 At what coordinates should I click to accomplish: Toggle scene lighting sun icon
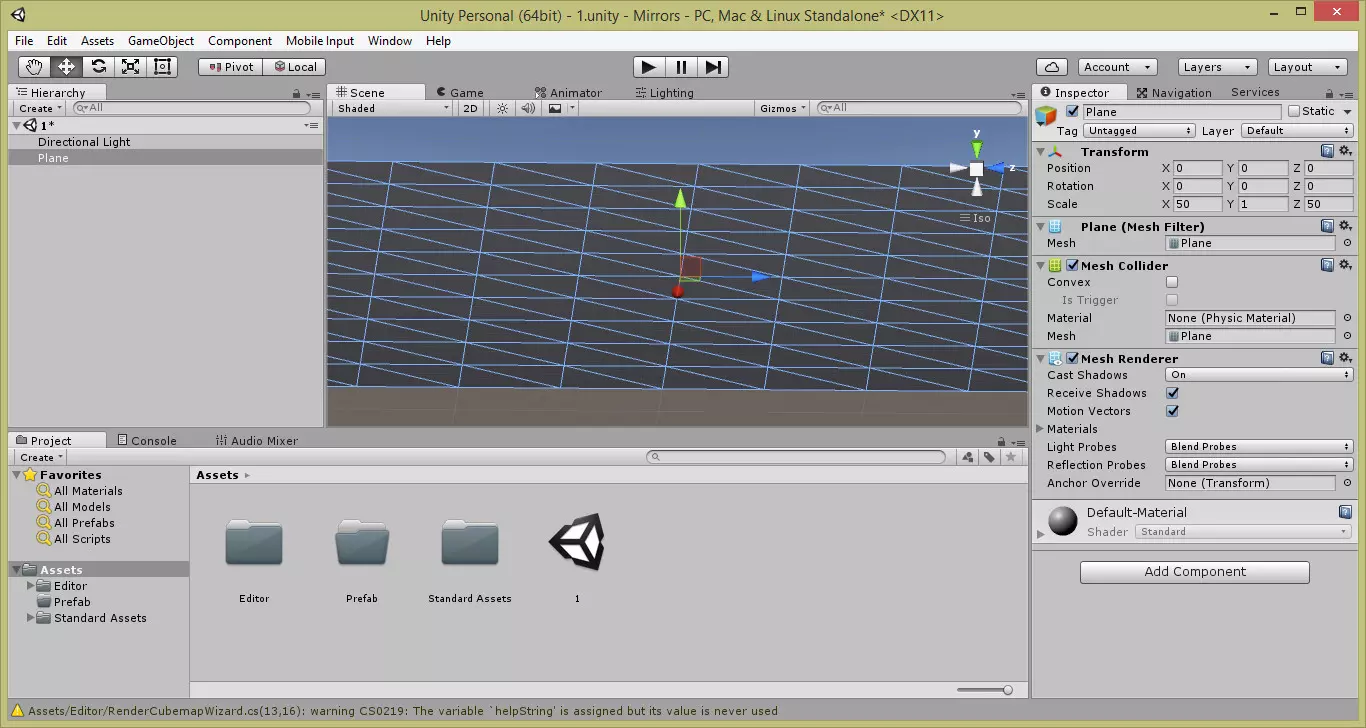(502, 108)
